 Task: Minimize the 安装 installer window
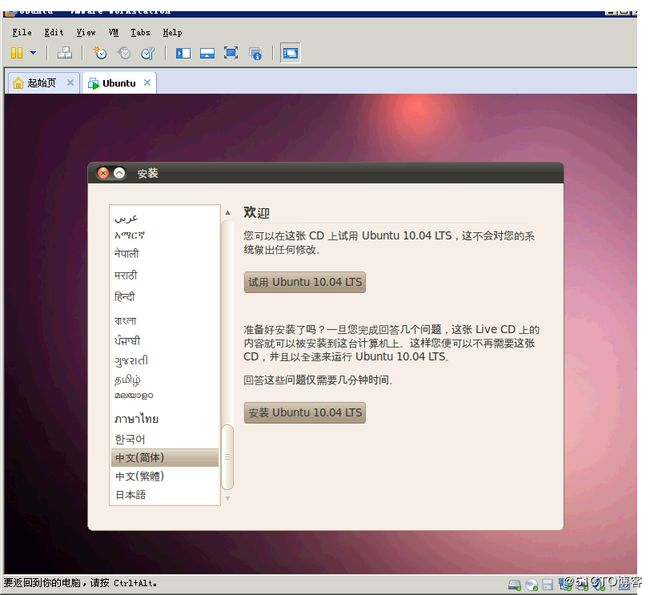tap(119, 173)
